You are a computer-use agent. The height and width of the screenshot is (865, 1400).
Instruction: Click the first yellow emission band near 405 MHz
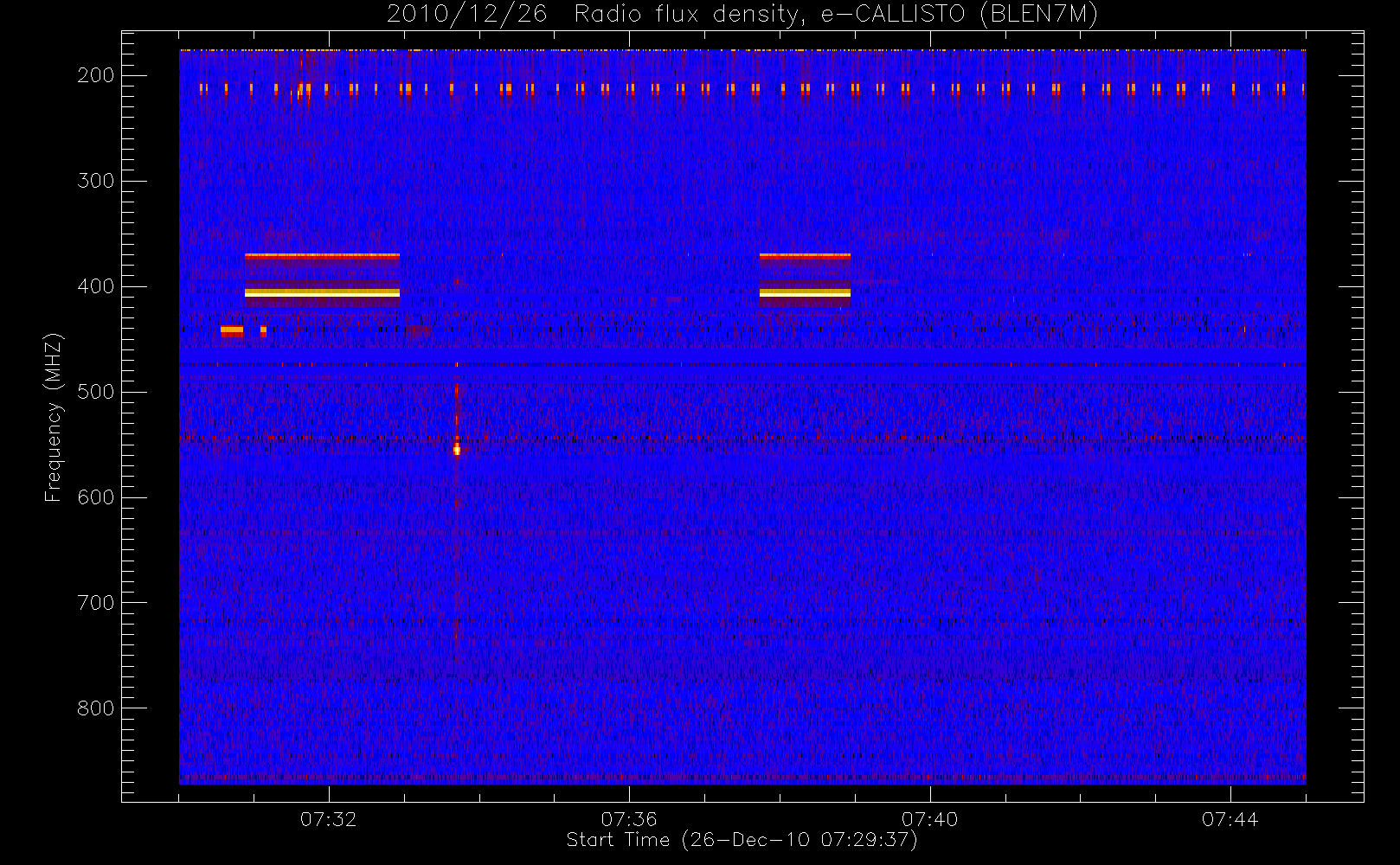(322, 293)
